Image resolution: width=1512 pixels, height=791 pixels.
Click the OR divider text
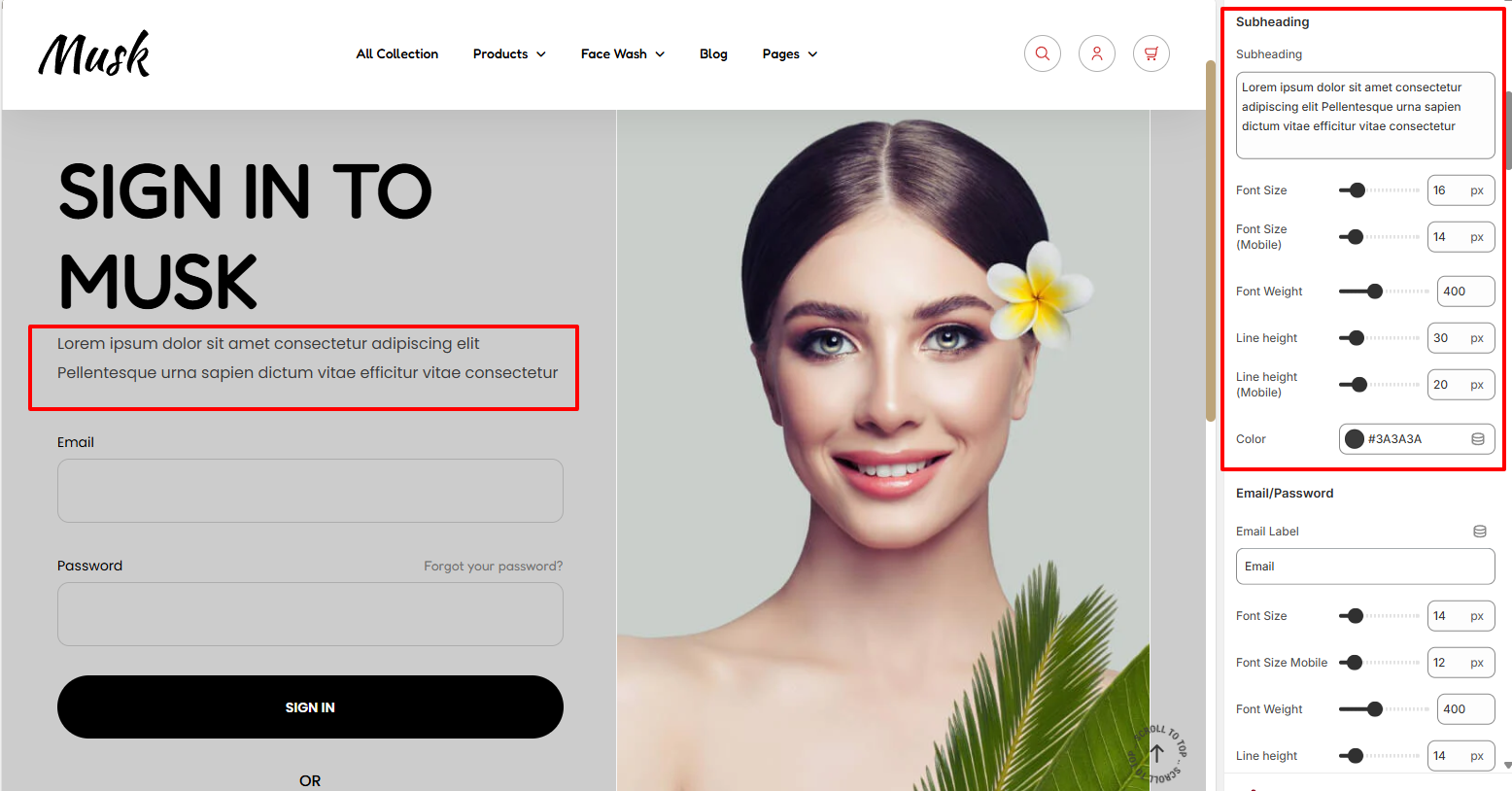point(310,780)
